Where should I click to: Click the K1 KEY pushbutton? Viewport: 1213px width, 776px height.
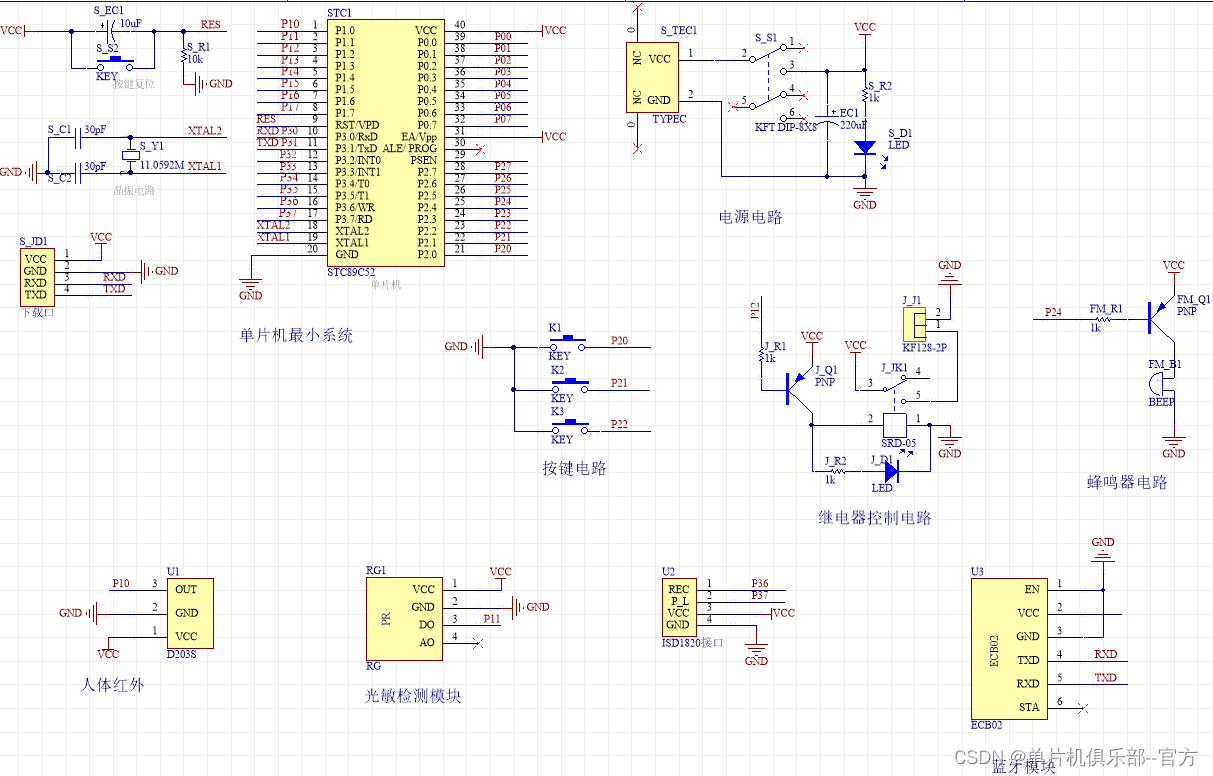(568, 341)
